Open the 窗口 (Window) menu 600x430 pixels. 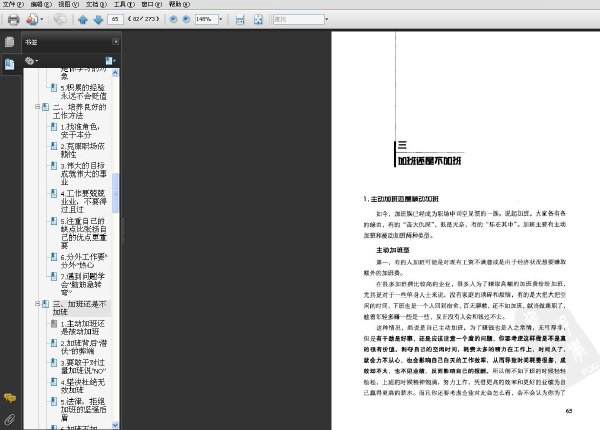152,4
